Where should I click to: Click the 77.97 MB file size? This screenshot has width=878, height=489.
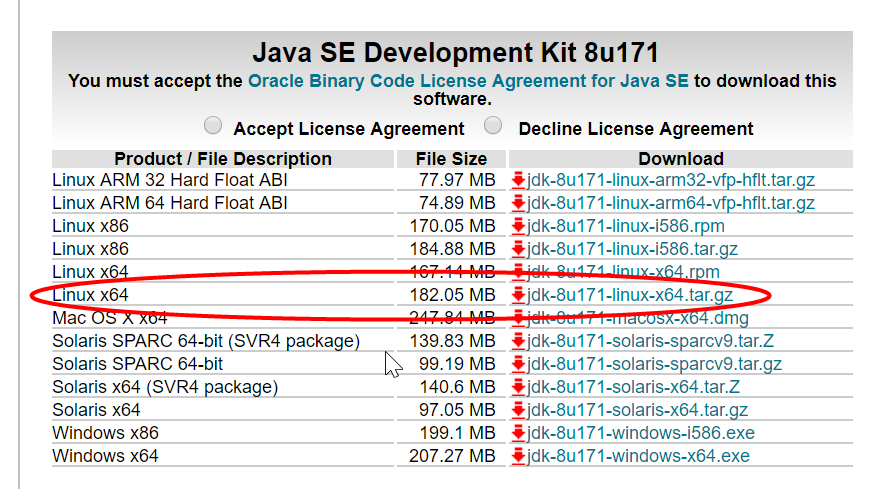pos(457,180)
